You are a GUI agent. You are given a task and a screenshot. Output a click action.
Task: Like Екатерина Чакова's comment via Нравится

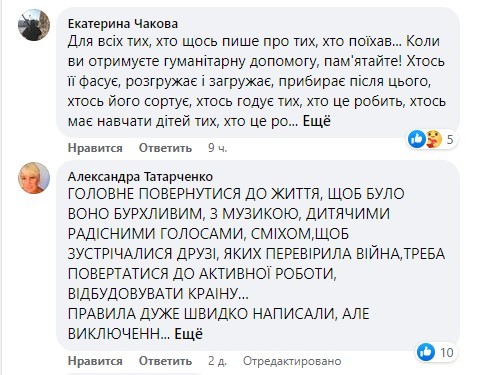tap(95, 148)
